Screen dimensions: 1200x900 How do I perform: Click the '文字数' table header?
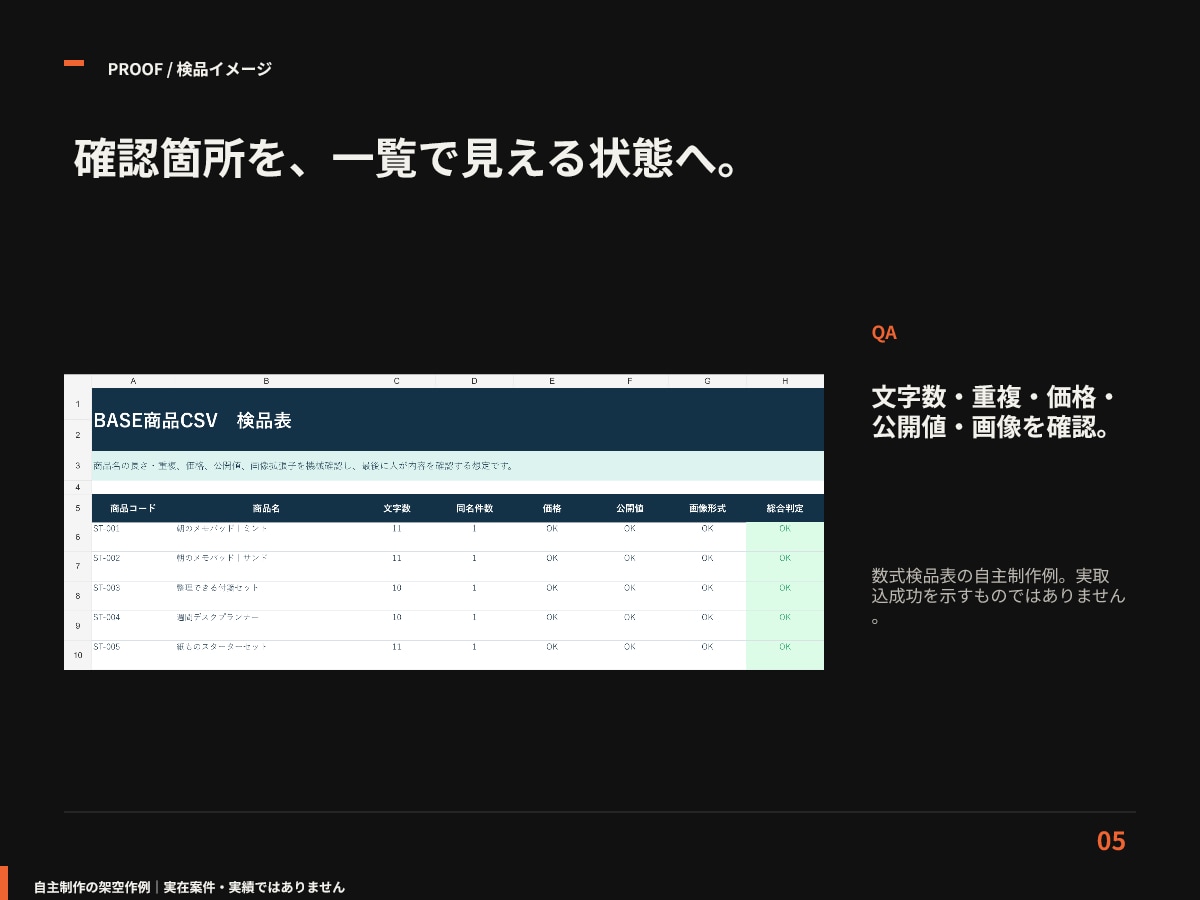pos(397,508)
